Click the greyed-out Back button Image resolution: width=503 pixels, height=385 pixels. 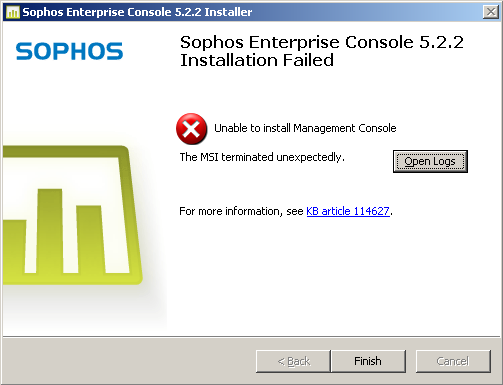pos(293,361)
